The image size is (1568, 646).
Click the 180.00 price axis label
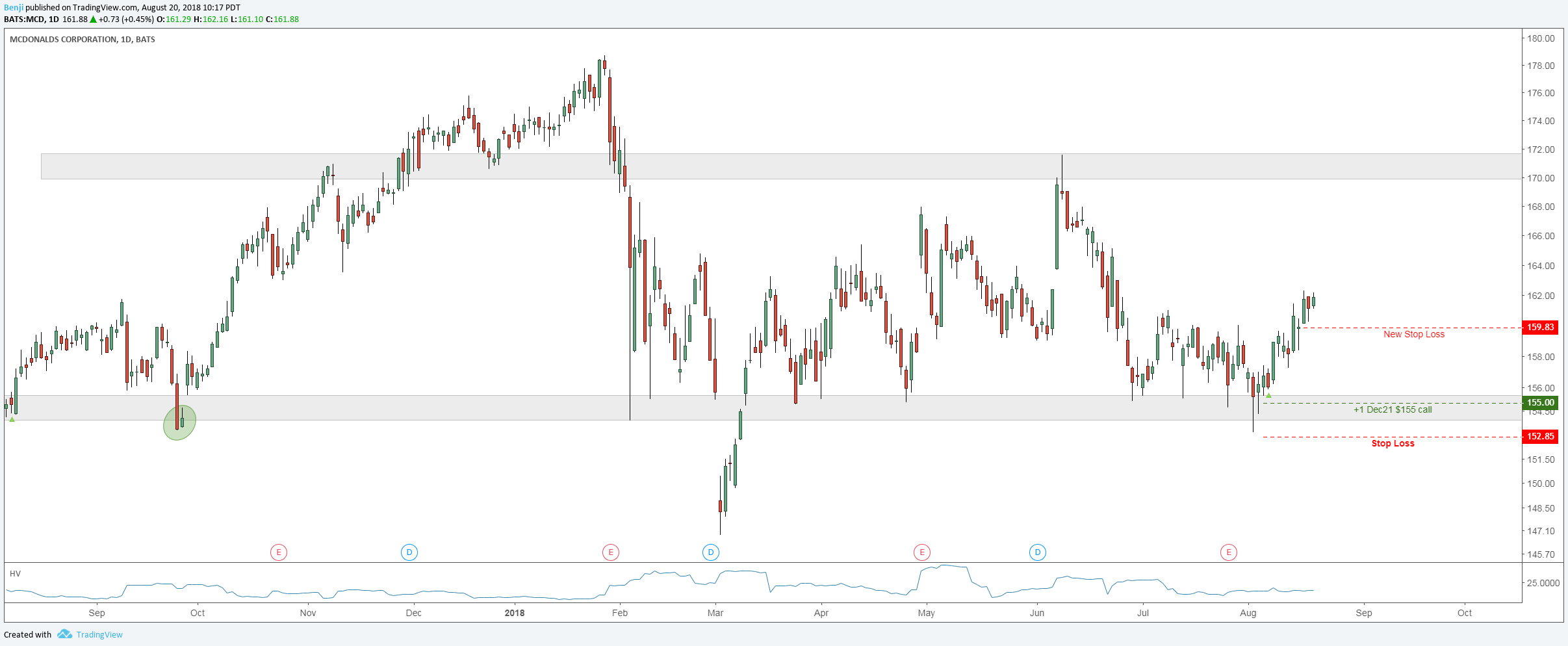point(1541,38)
